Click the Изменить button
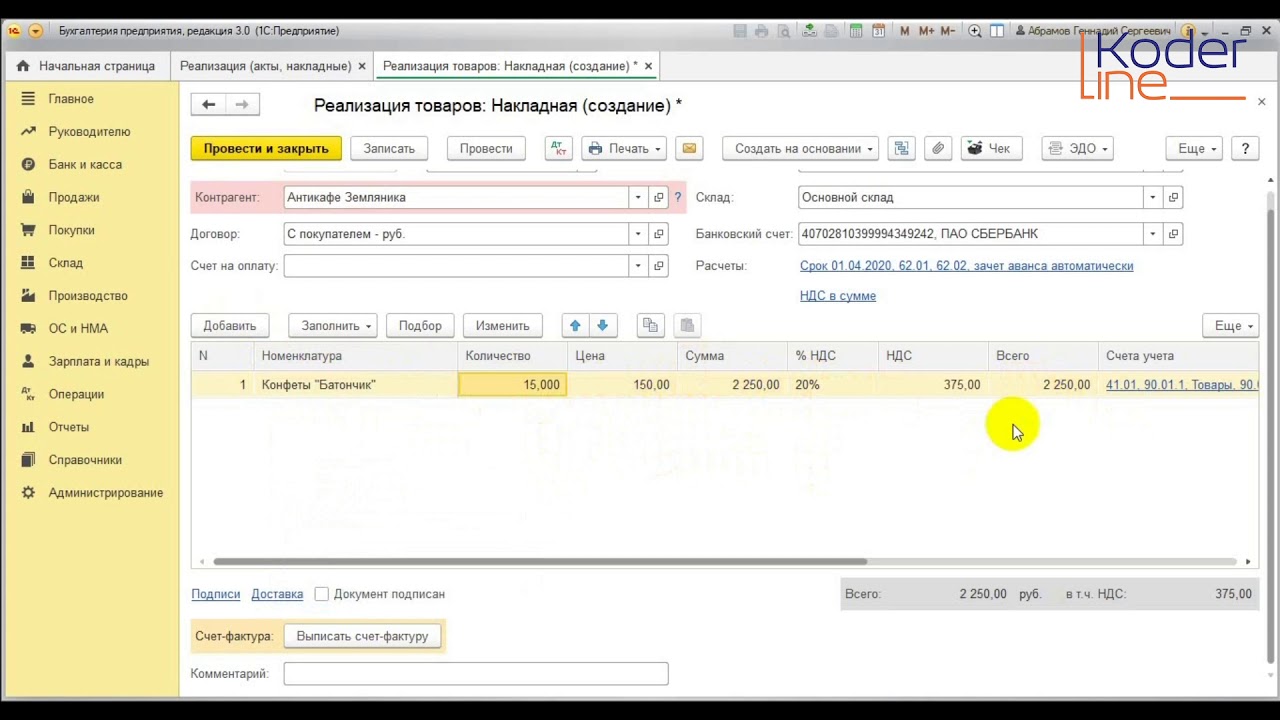 point(502,326)
